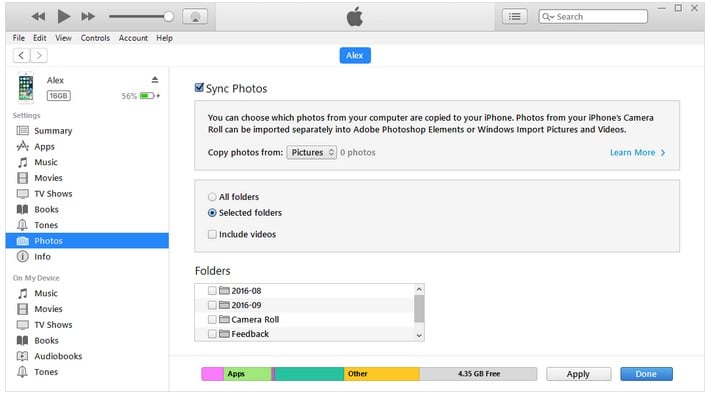This screenshot has height=400, width=713.
Task: Open Apps in Settings sidebar
Action: (44, 146)
